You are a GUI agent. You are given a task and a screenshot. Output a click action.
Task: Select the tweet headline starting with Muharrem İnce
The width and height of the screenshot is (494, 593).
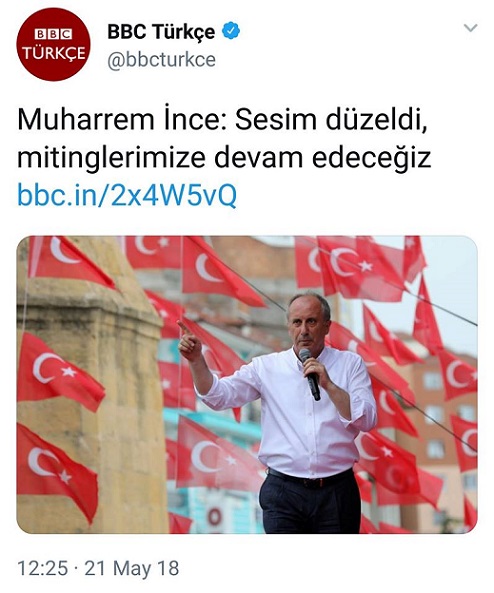[224, 139]
